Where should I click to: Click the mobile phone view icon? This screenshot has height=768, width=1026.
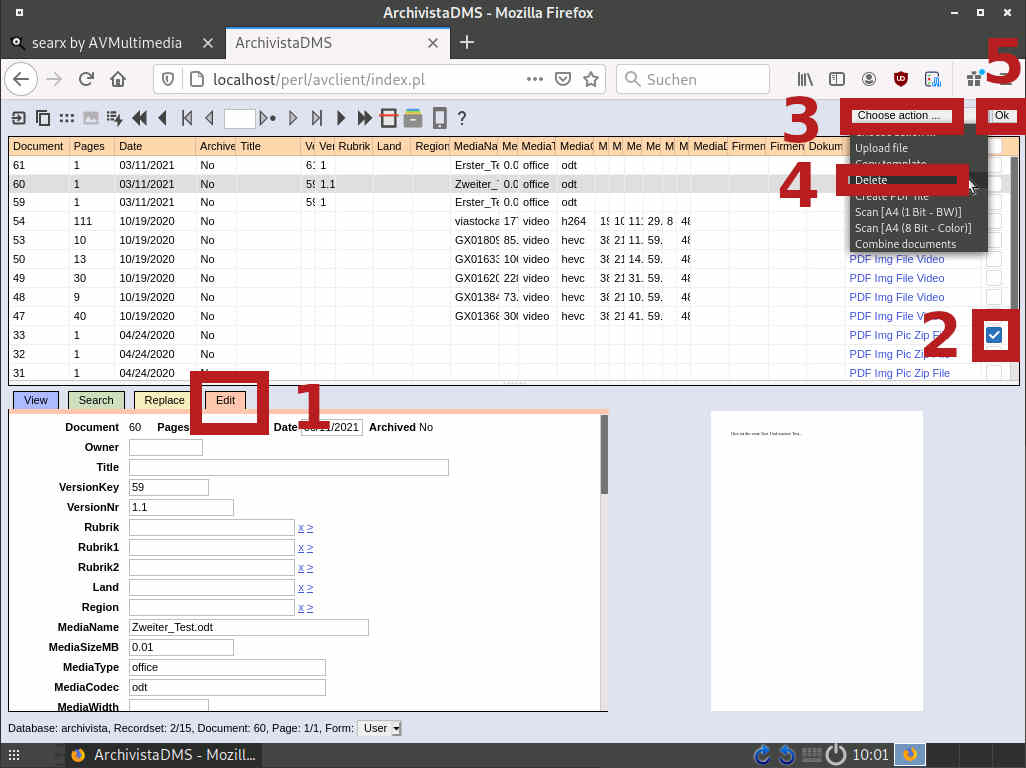click(x=440, y=118)
